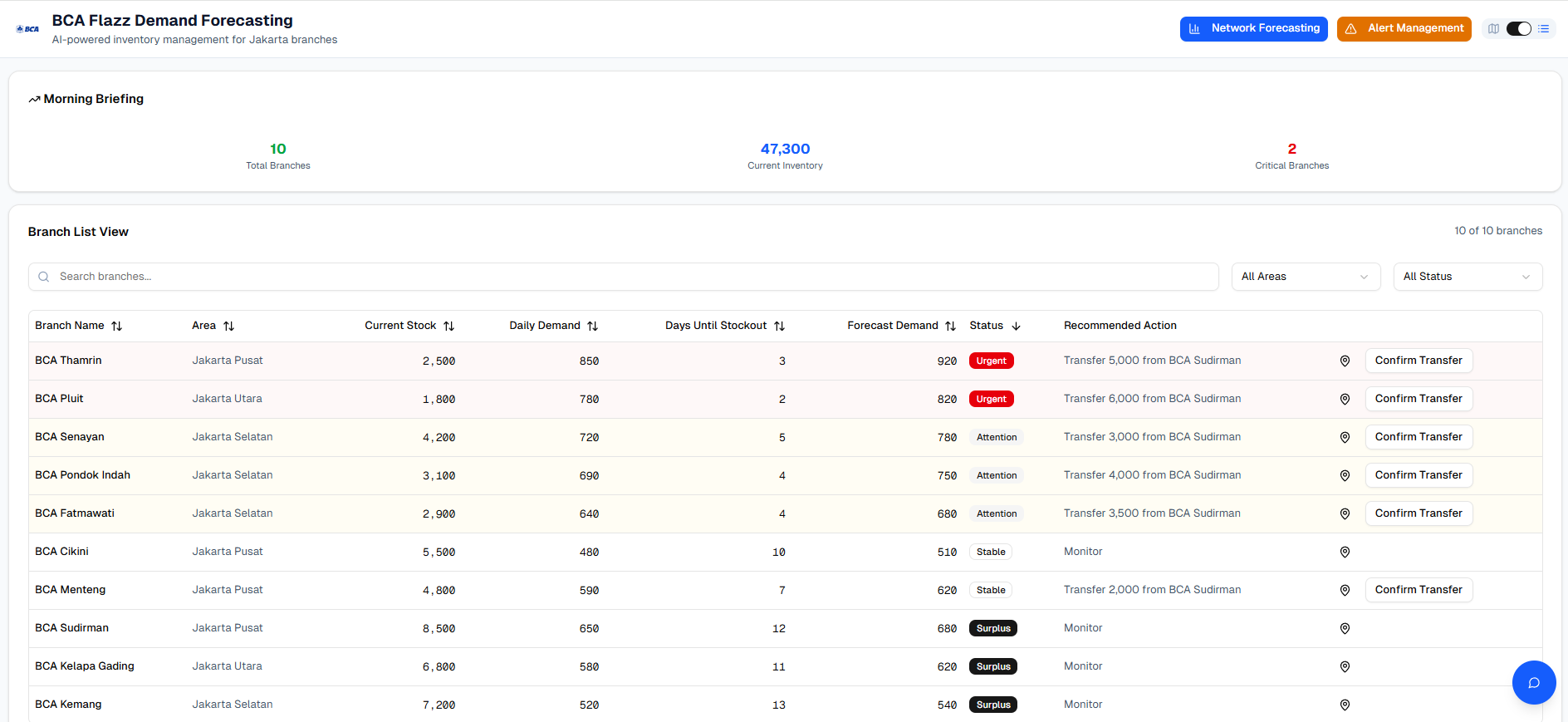Confirm Transfer for BCA Thamrin
This screenshot has width=1568, height=722.
click(x=1419, y=361)
